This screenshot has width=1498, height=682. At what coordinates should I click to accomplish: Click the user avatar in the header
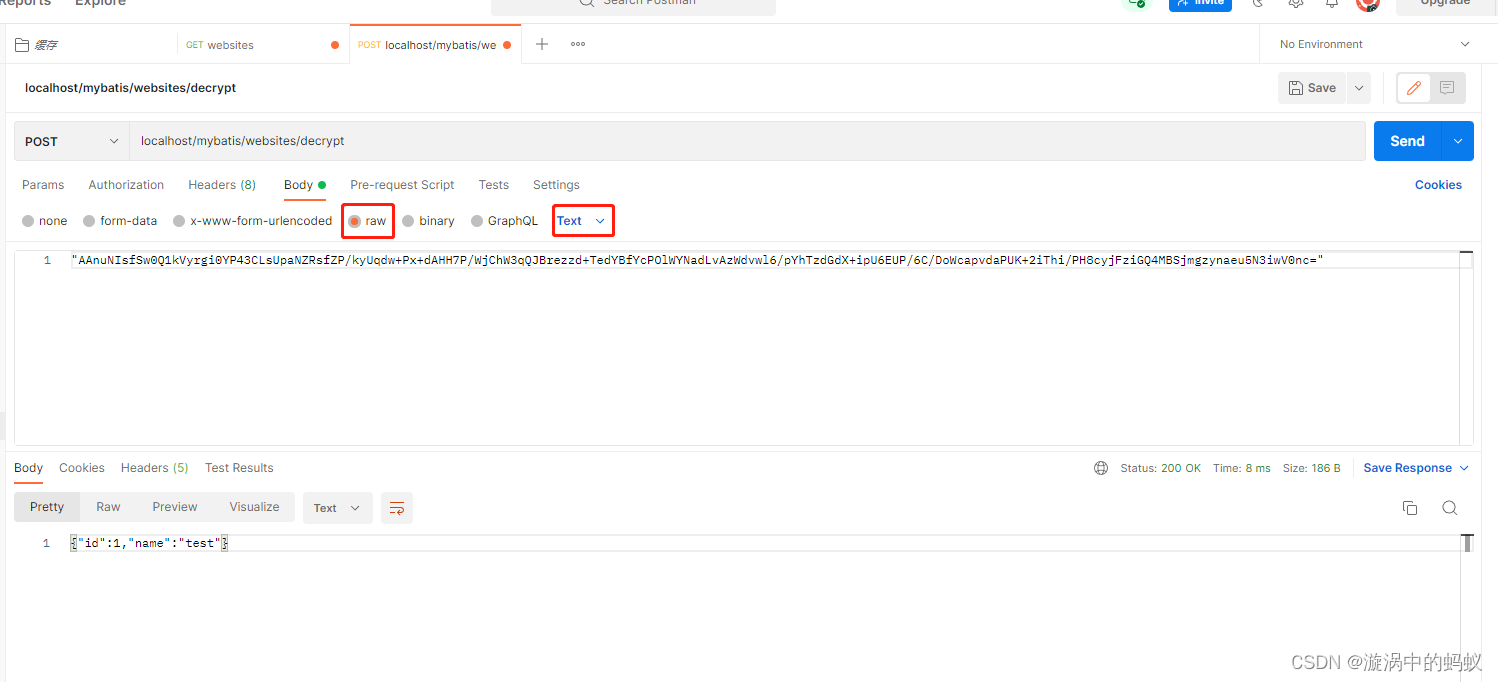1368,4
